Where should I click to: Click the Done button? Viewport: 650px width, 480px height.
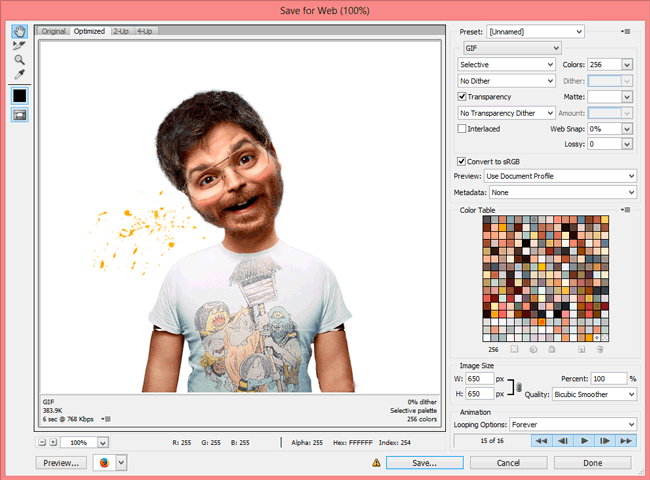(x=592, y=463)
